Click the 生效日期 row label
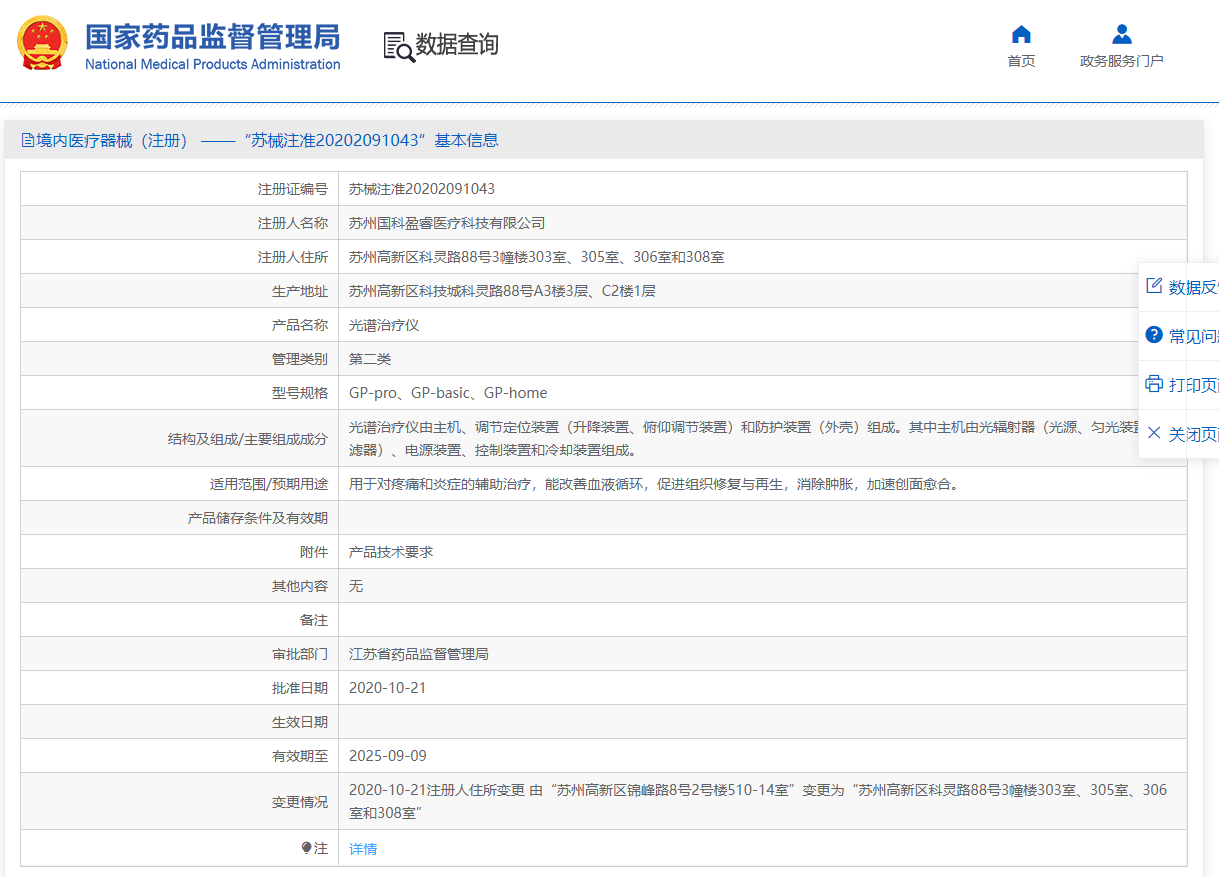The width and height of the screenshot is (1219, 877). (x=299, y=722)
